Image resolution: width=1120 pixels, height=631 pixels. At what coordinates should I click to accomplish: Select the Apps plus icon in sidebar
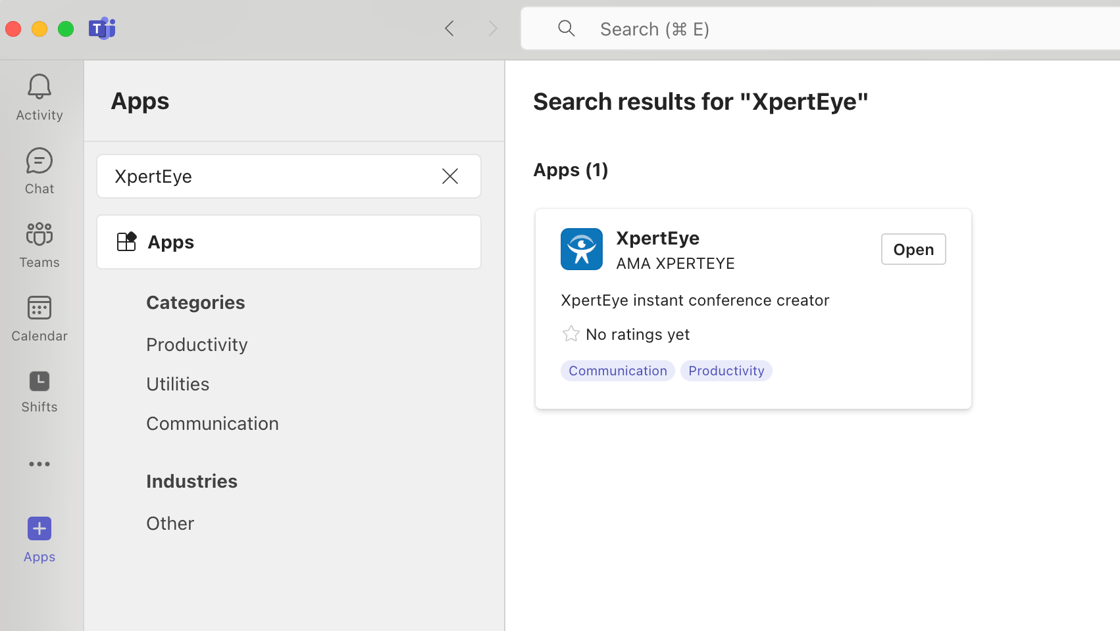tap(39, 529)
